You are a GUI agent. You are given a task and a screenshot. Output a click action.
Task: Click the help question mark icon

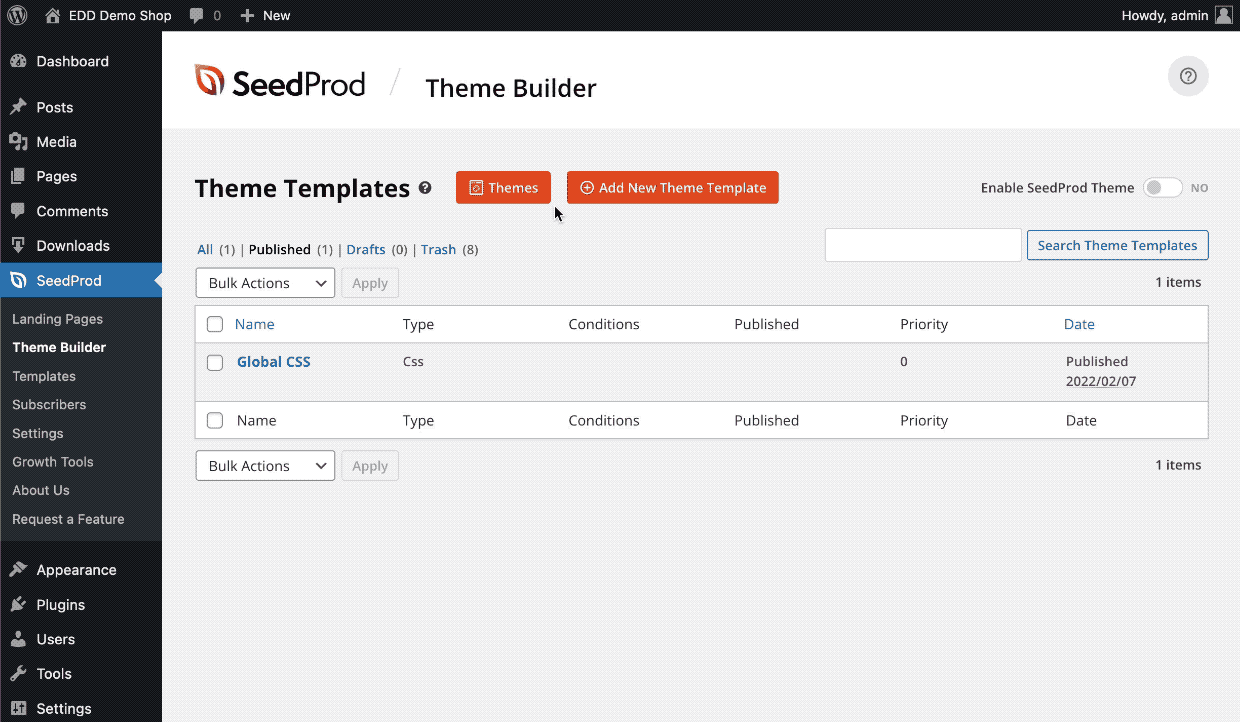(x=1187, y=76)
